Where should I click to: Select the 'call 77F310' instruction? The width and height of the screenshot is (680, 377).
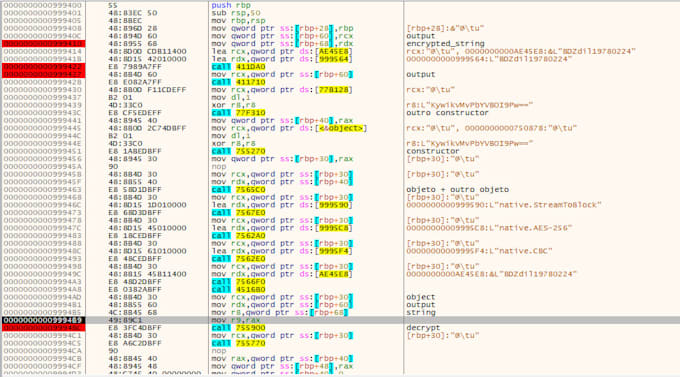(239, 112)
